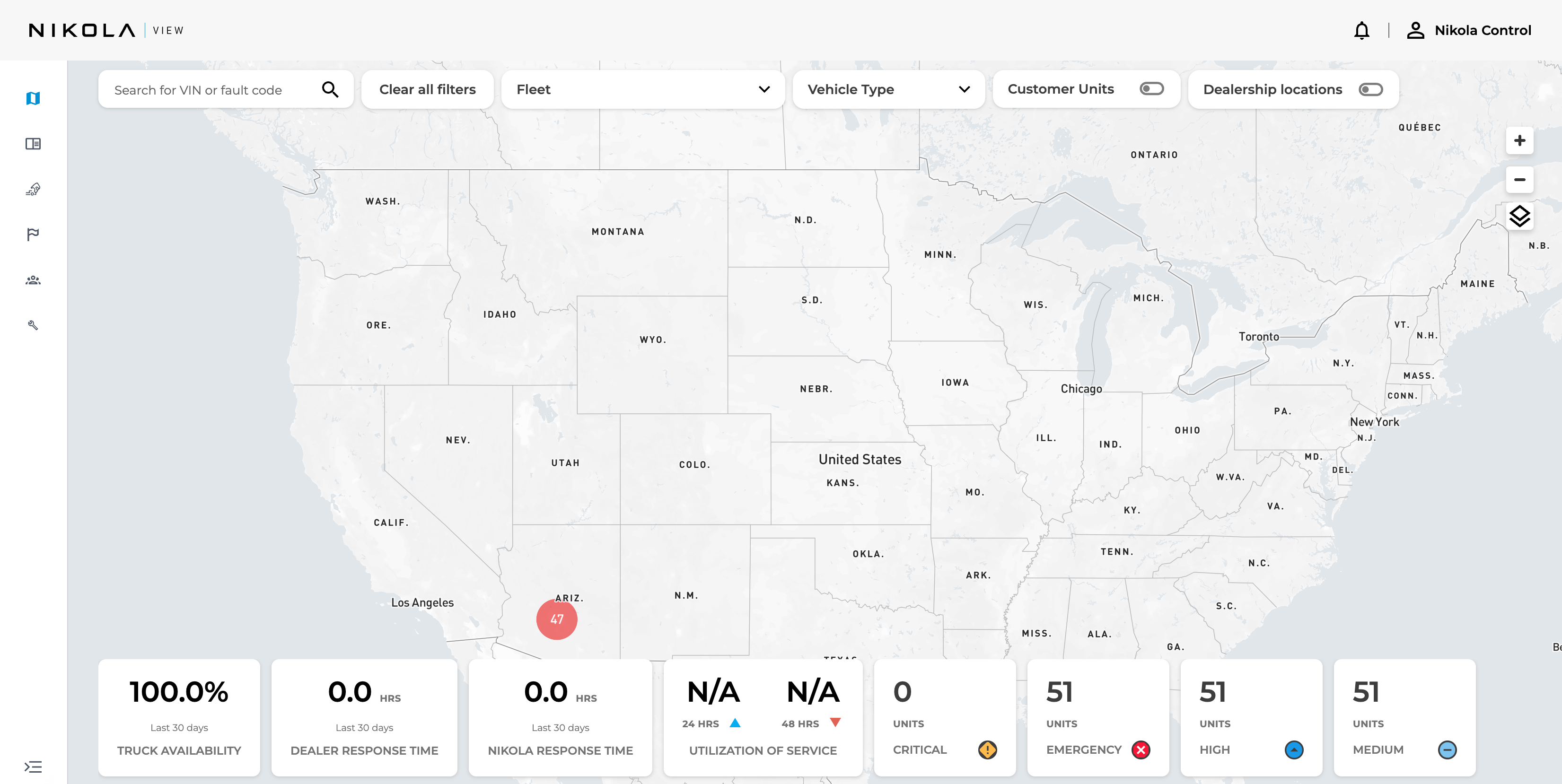
Task: Click the New York city label
Action: 1374,422
